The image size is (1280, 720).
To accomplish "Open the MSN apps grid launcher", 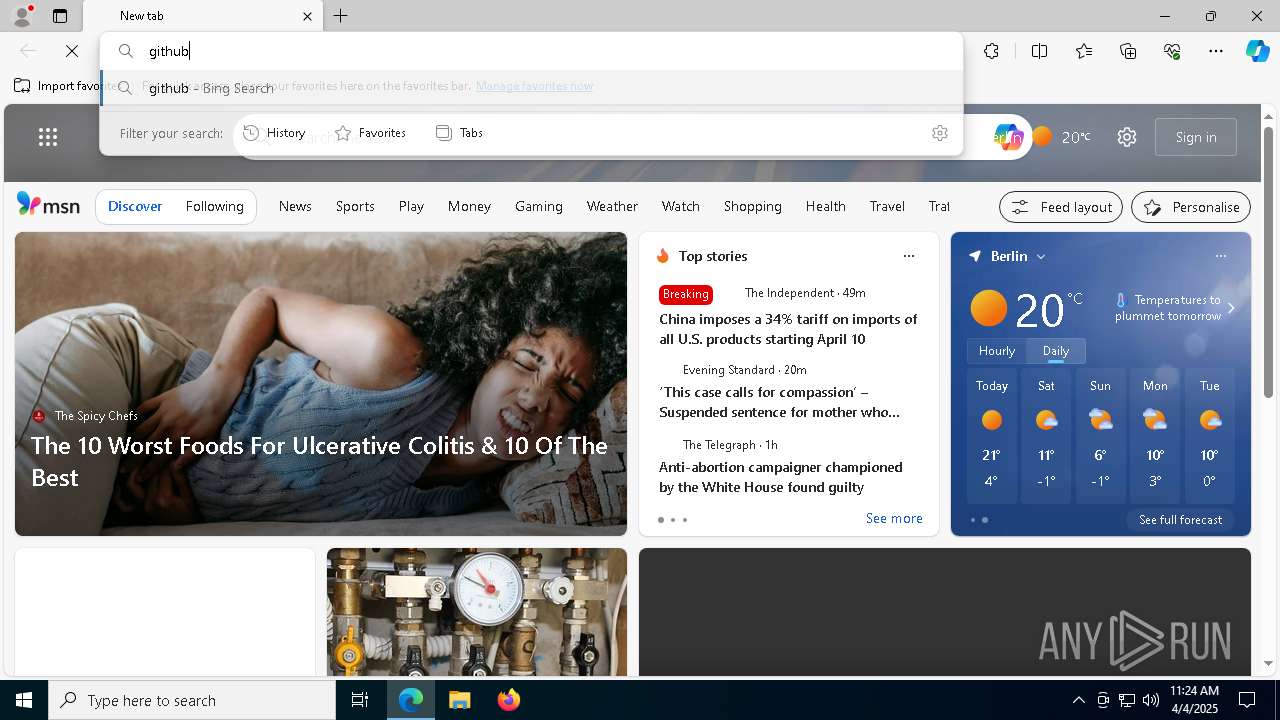I will coord(47,137).
